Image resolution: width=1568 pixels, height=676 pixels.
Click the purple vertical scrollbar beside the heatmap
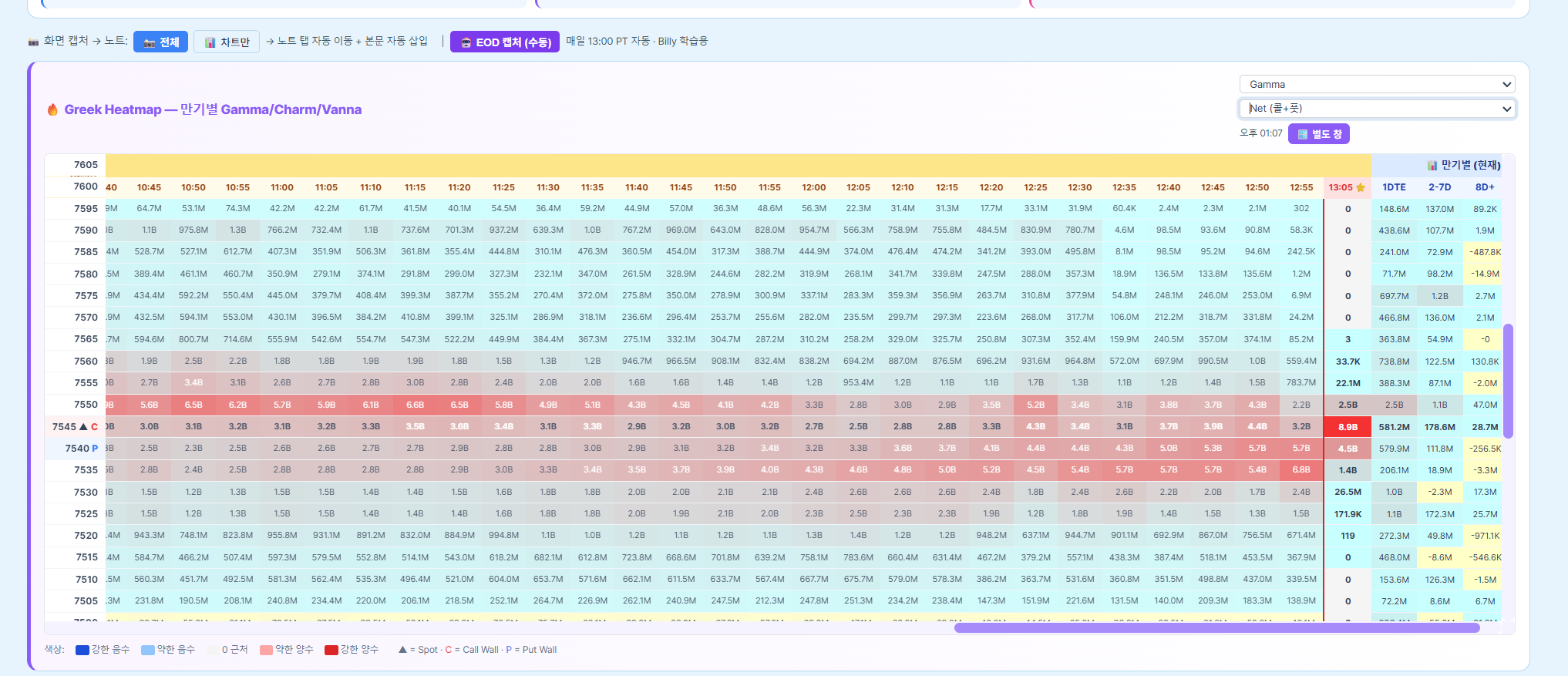[1508, 381]
